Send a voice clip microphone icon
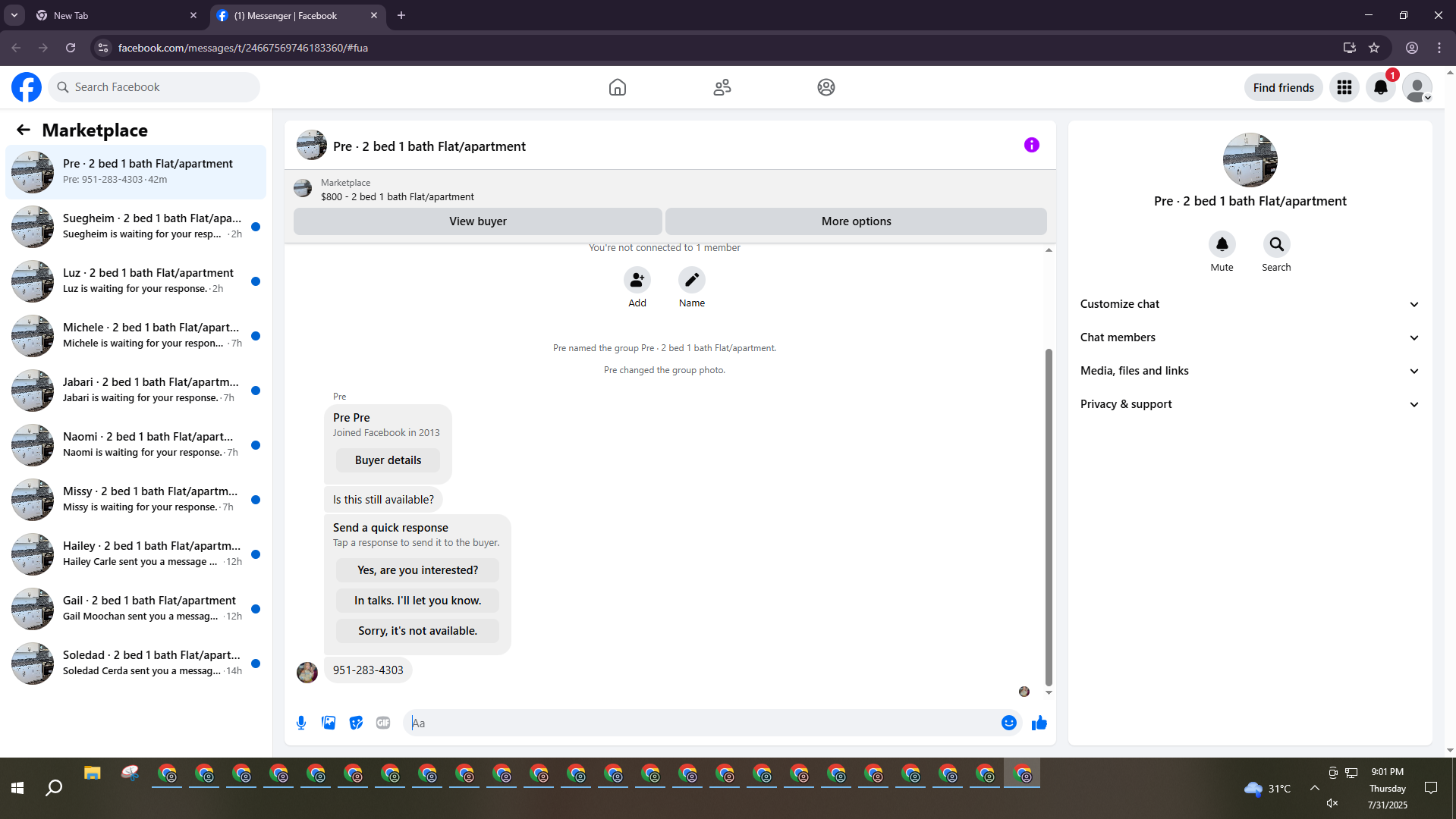 click(x=301, y=723)
